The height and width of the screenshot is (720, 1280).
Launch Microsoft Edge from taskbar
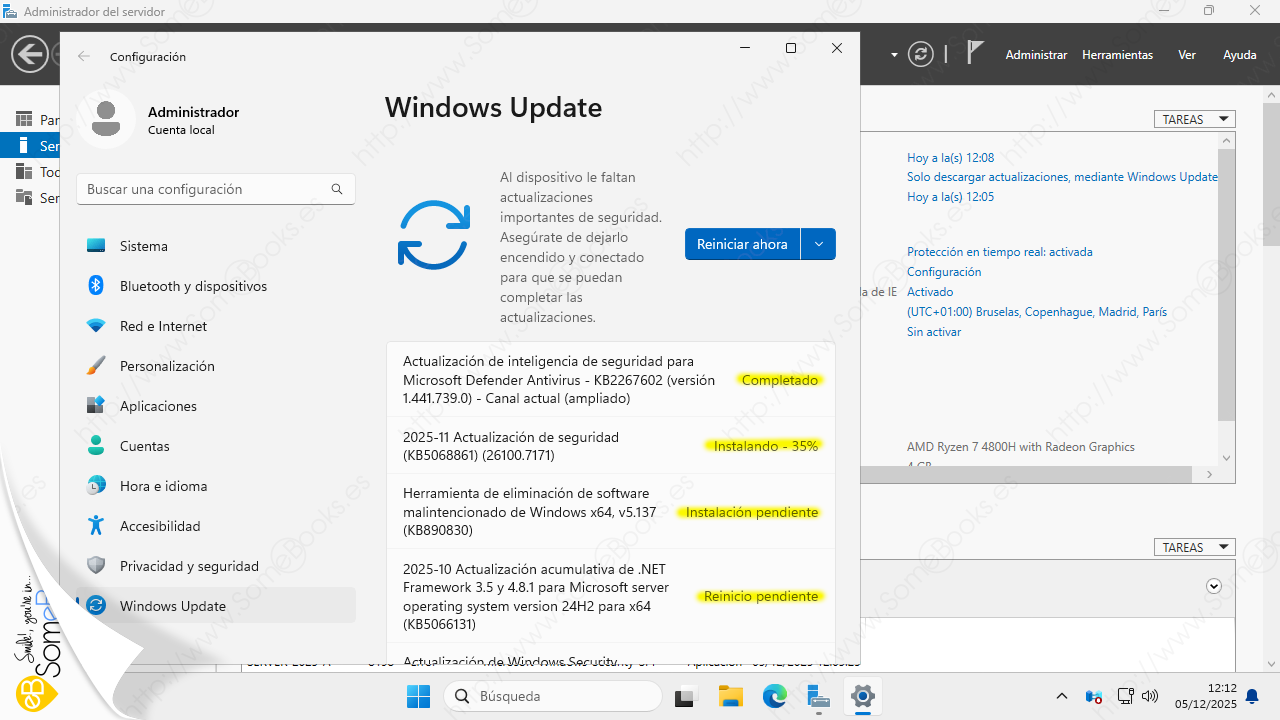[x=775, y=696]
